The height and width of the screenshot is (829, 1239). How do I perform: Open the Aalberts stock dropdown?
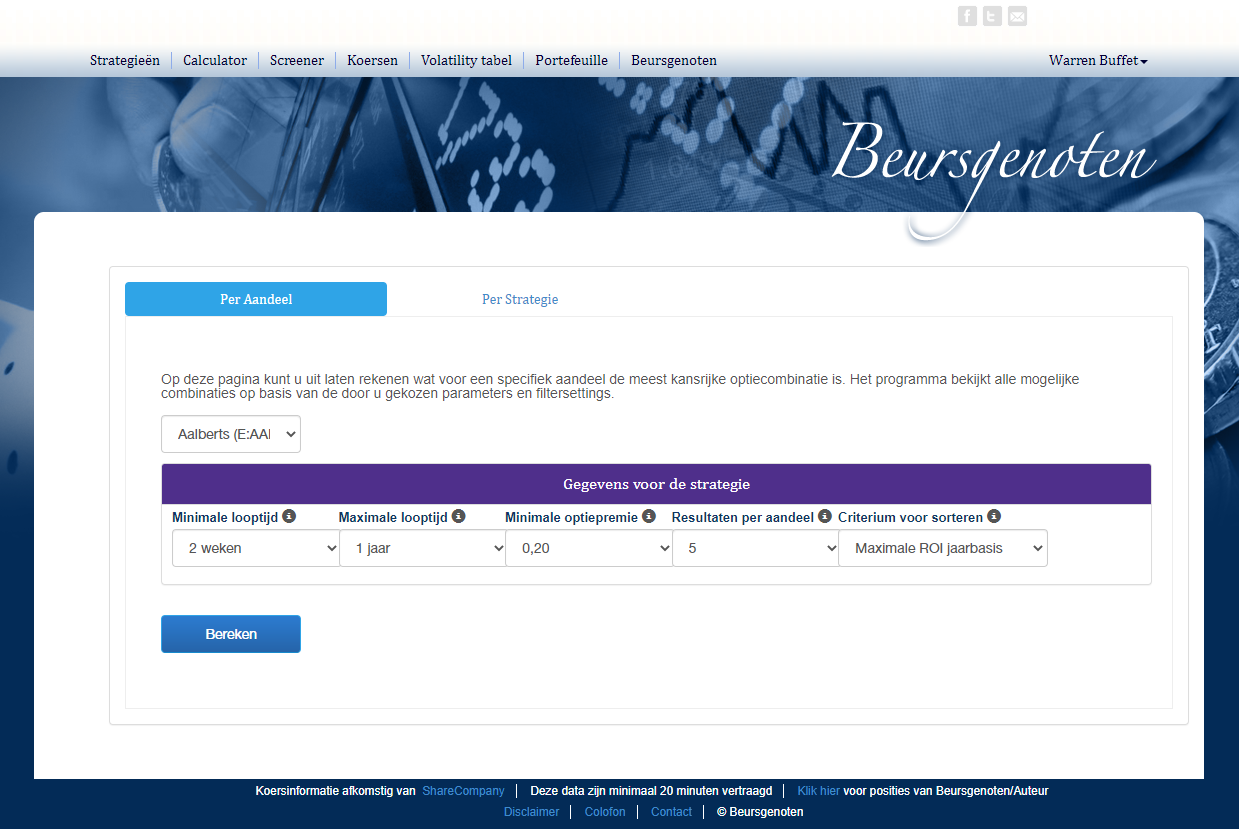231,434
